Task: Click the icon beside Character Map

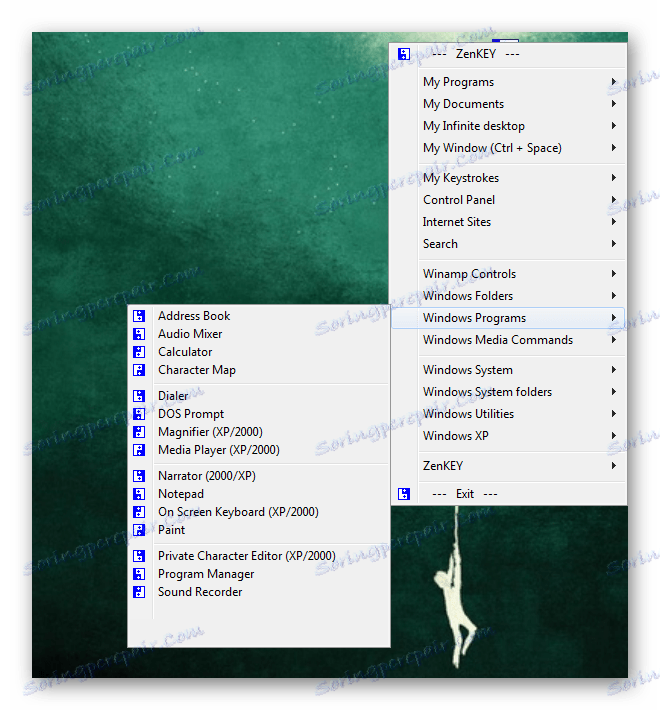Action: pos(139,370)
